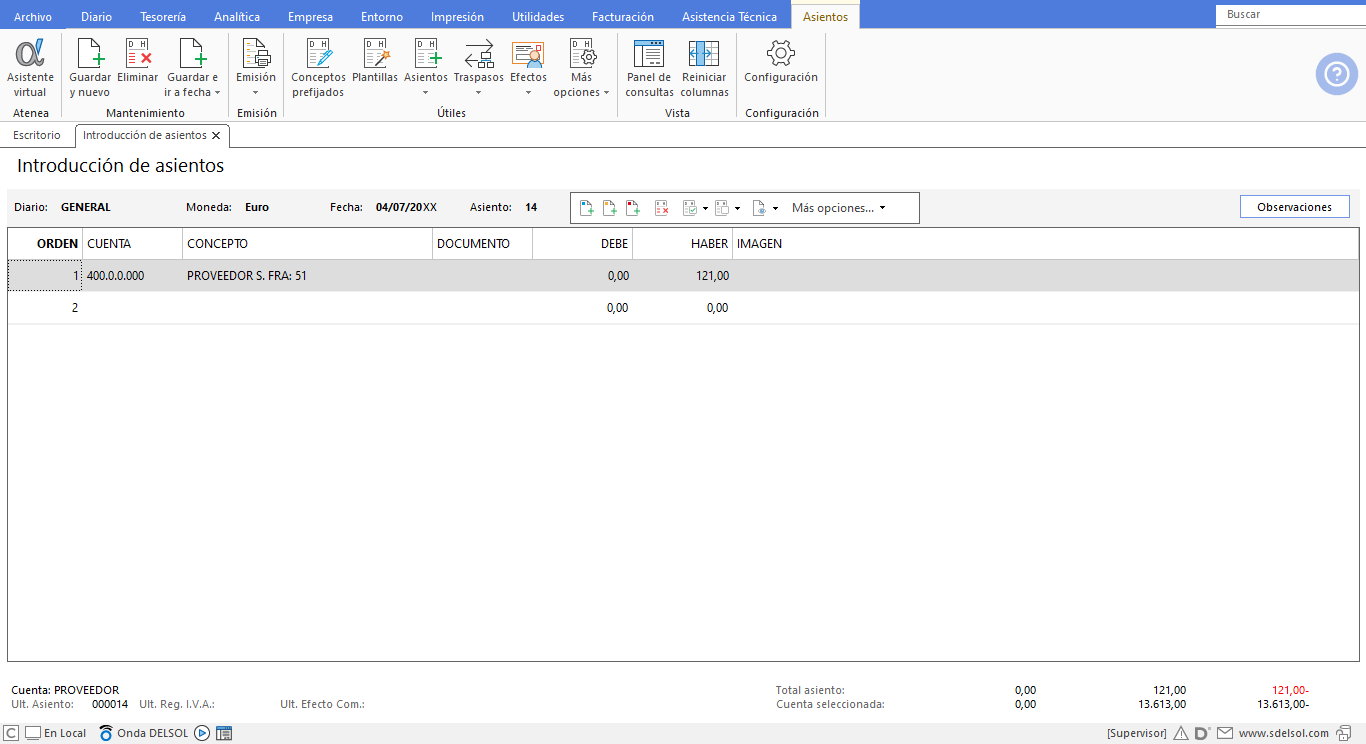The width and height of the screenshot is (1366, 744).
Task: Click the calculator icon in the status bar
Action: 224,733
